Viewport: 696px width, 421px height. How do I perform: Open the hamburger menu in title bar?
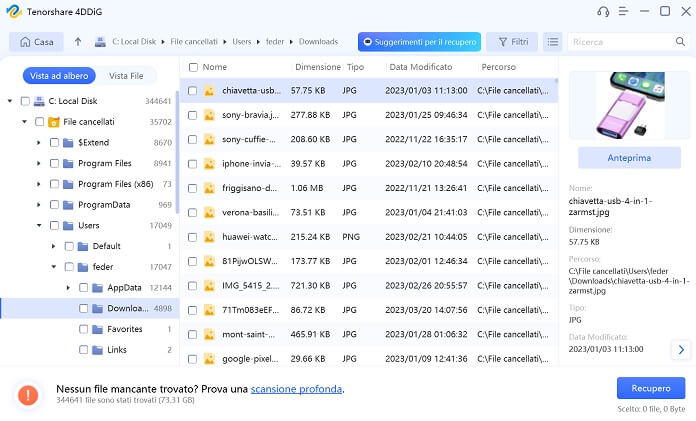[624, 12]
